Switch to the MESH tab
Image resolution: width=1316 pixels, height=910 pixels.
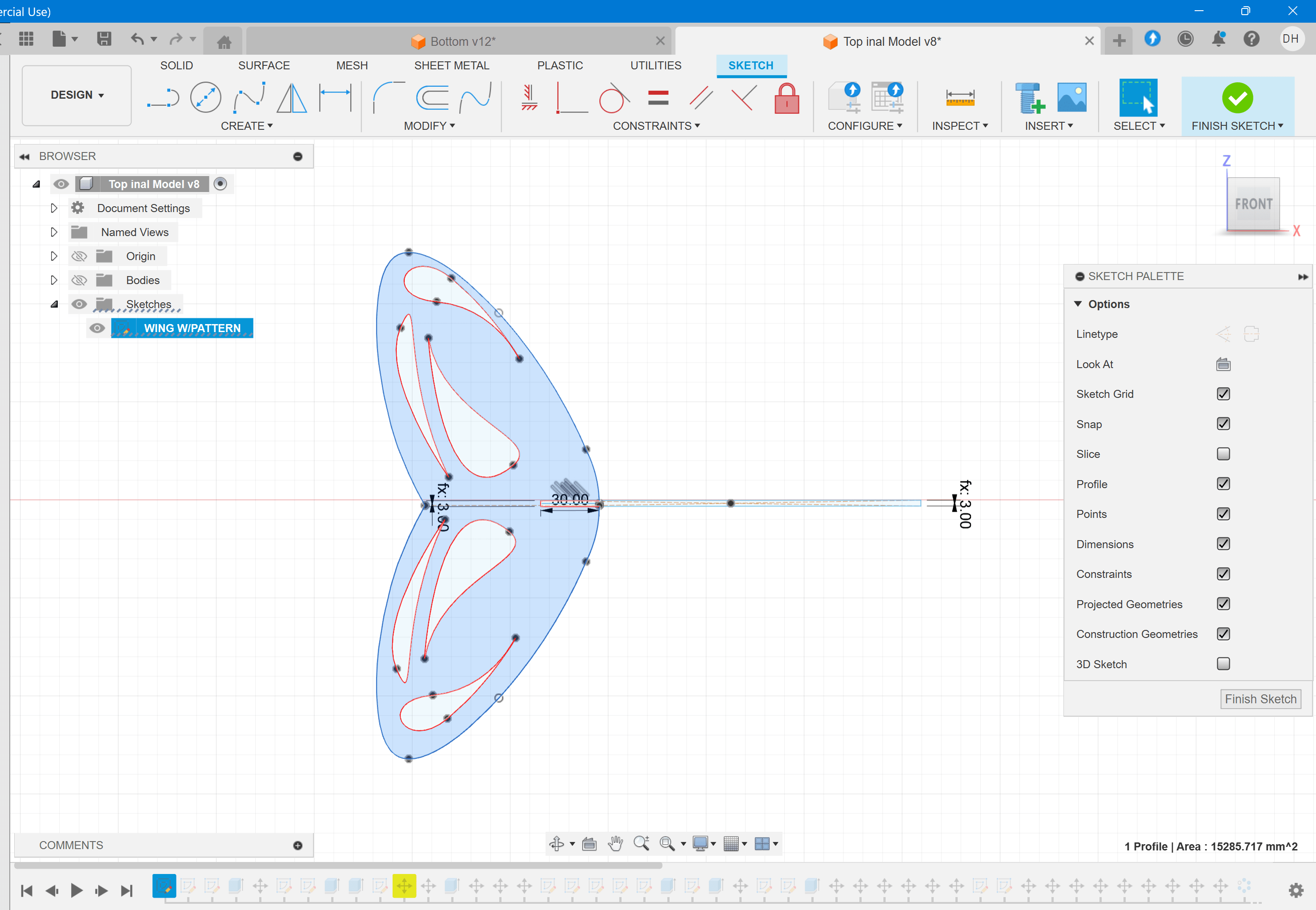coord(352,65)
